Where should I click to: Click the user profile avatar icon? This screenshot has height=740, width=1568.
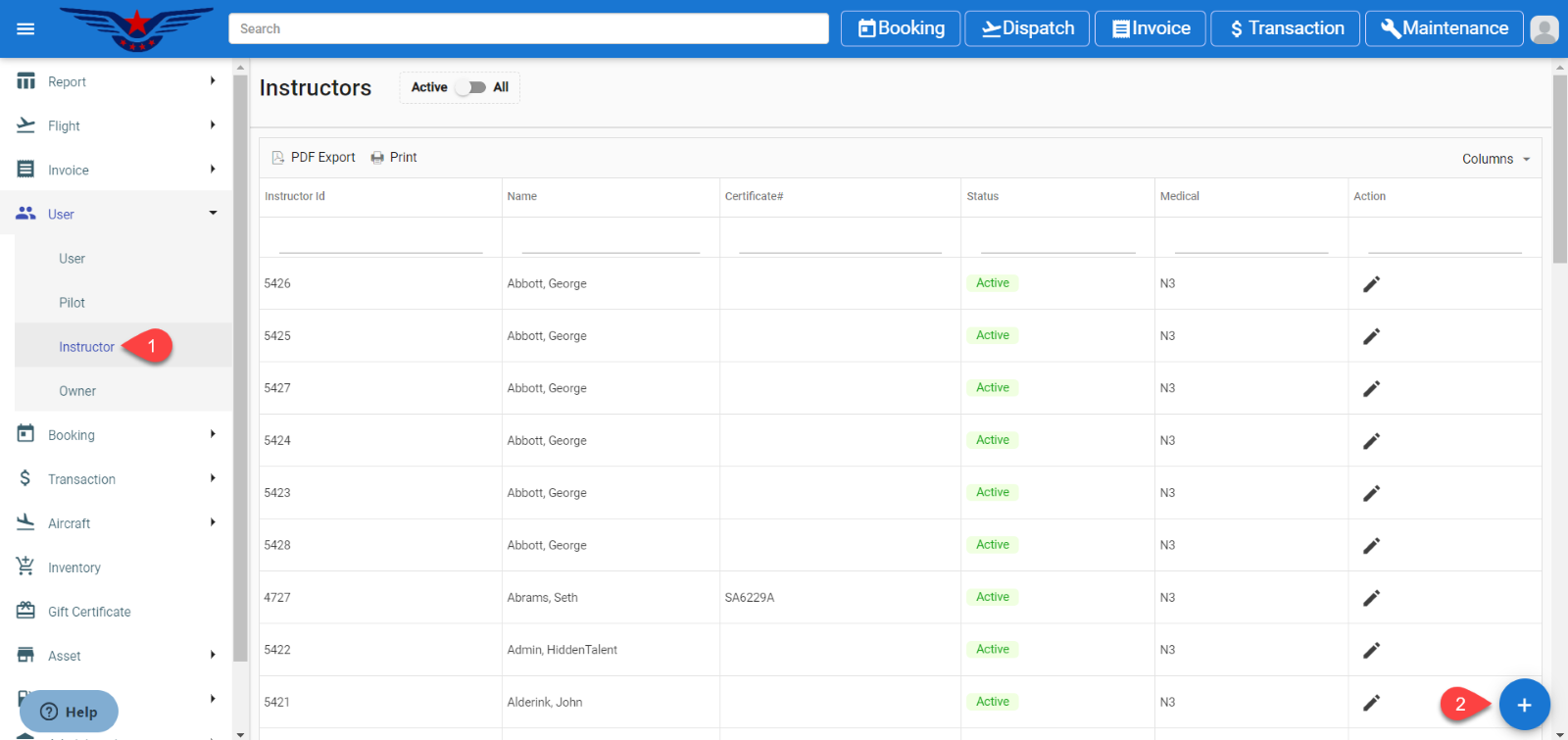coord(1543,29)
